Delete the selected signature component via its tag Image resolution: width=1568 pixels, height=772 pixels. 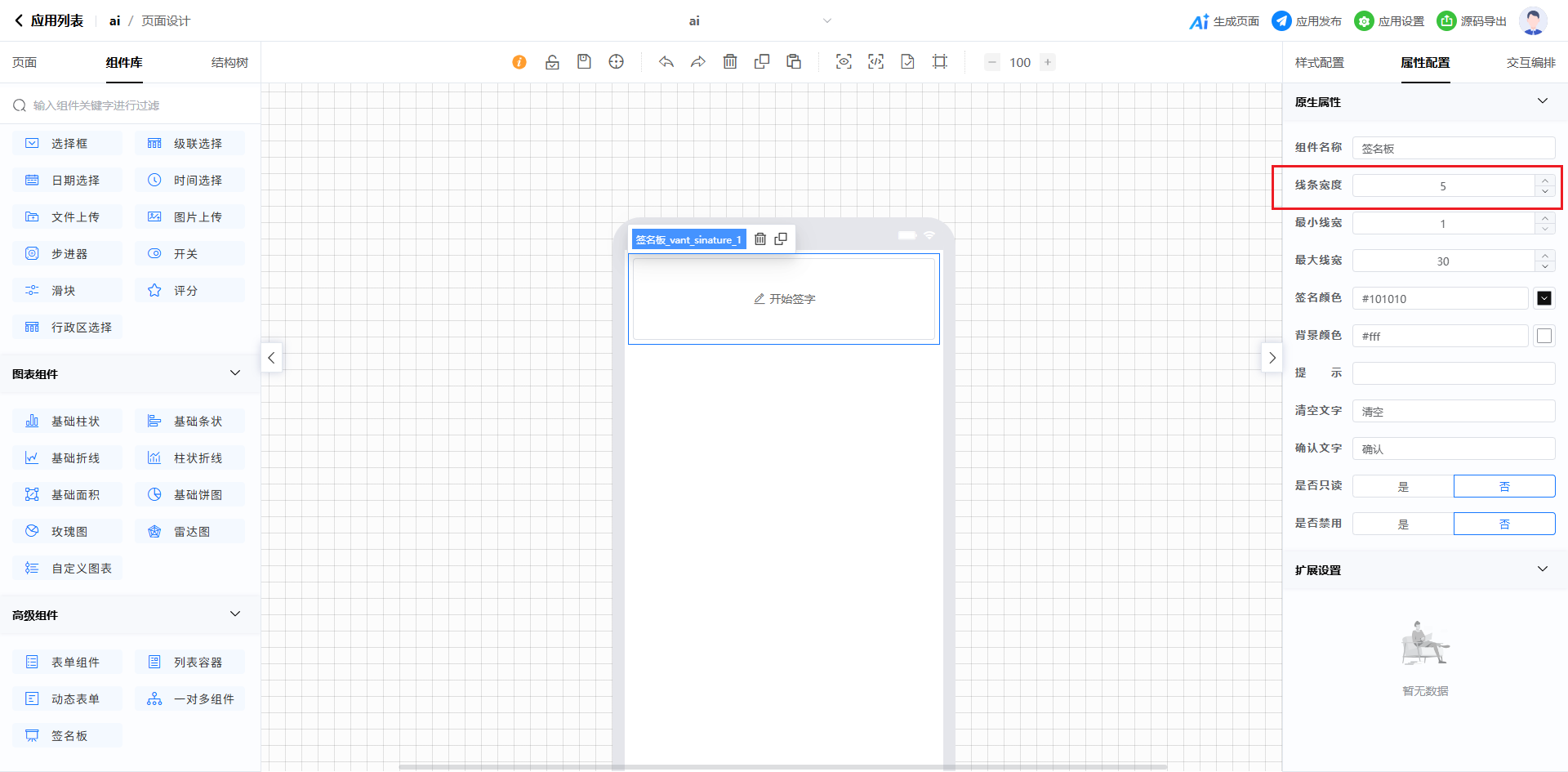click(x=760, y=239)
